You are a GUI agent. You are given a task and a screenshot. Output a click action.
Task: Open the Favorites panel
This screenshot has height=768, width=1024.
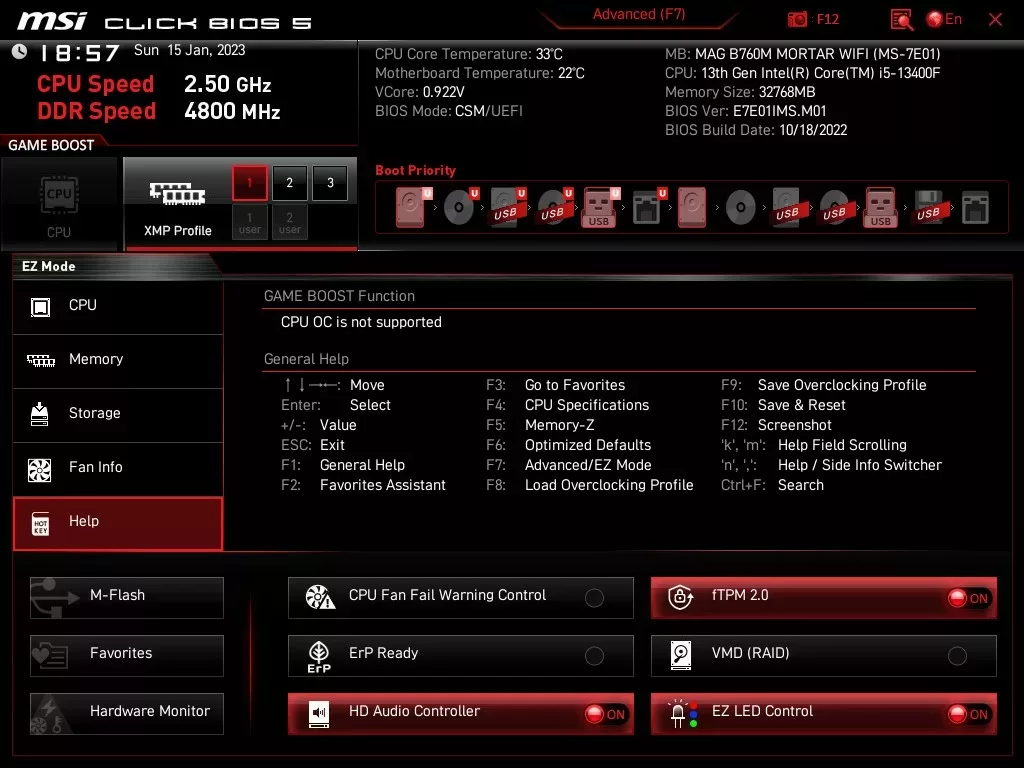(x=126, y=655)
